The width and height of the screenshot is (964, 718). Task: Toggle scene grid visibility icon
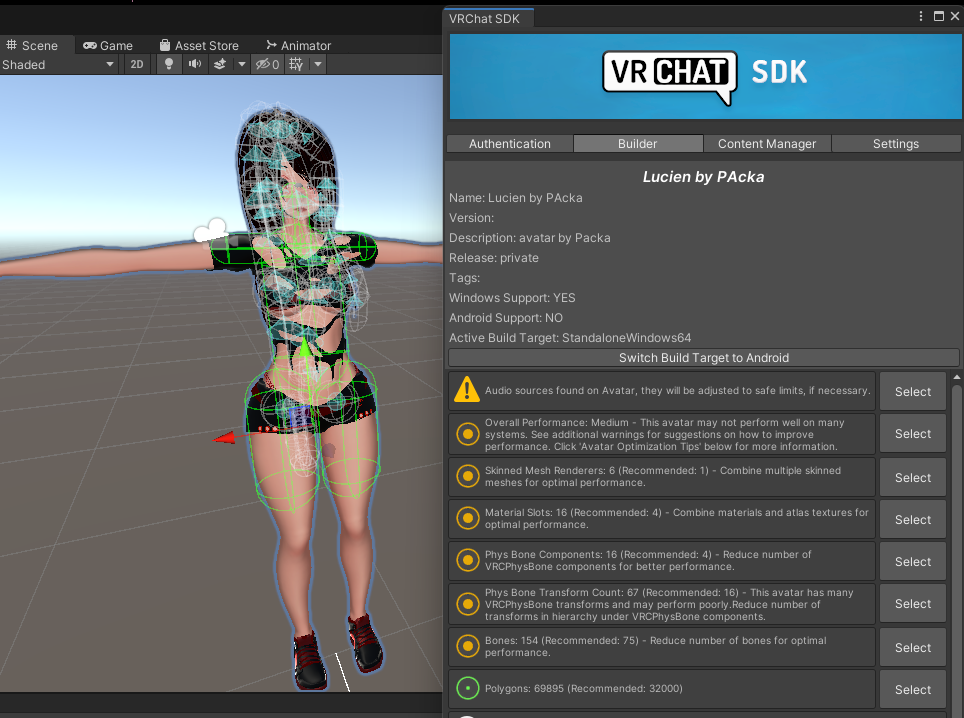click(296, 64)
